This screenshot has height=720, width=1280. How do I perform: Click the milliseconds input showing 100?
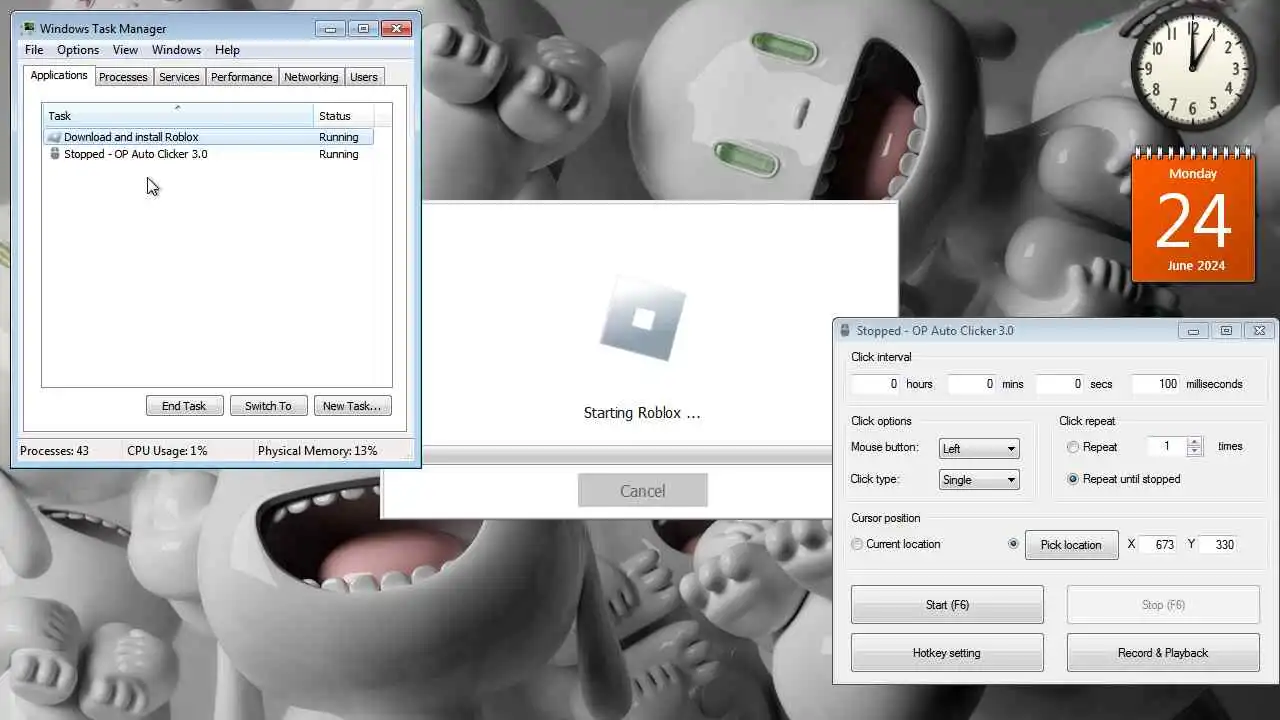coord(1155,384)
